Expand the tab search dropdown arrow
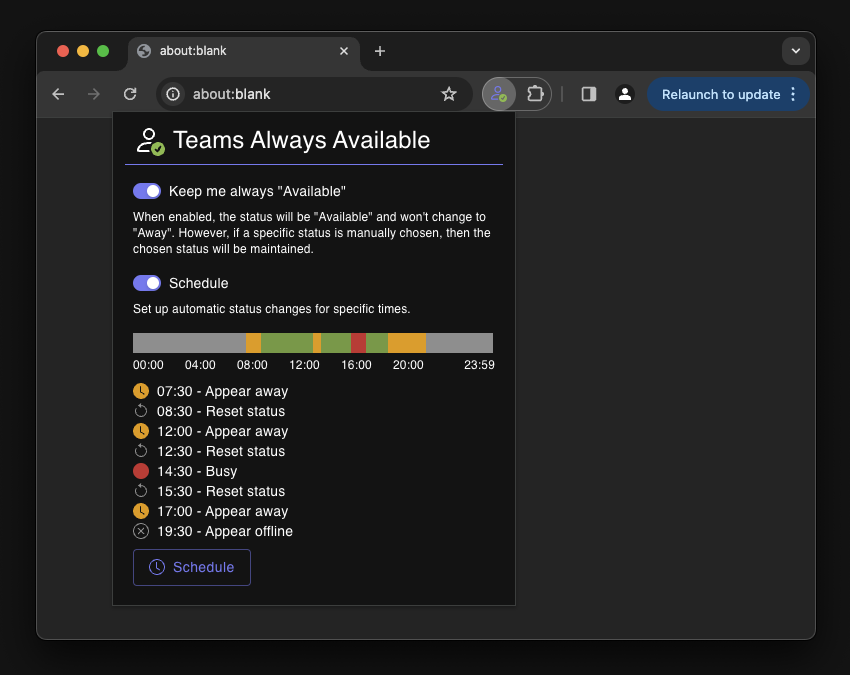Image resolution: width=850 pixels, height=675 pixels. (x=795, y=51)
